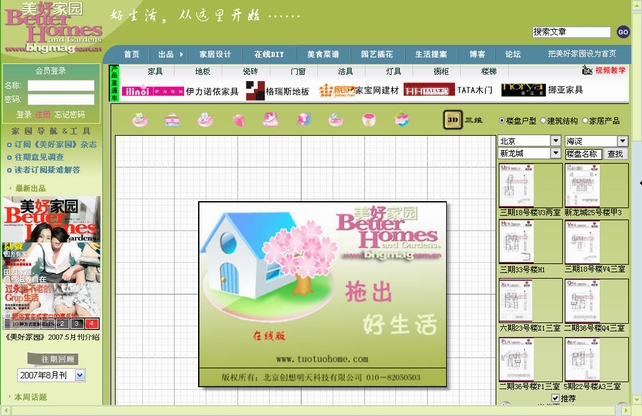Focus the 搜索文章 search field

572,32
